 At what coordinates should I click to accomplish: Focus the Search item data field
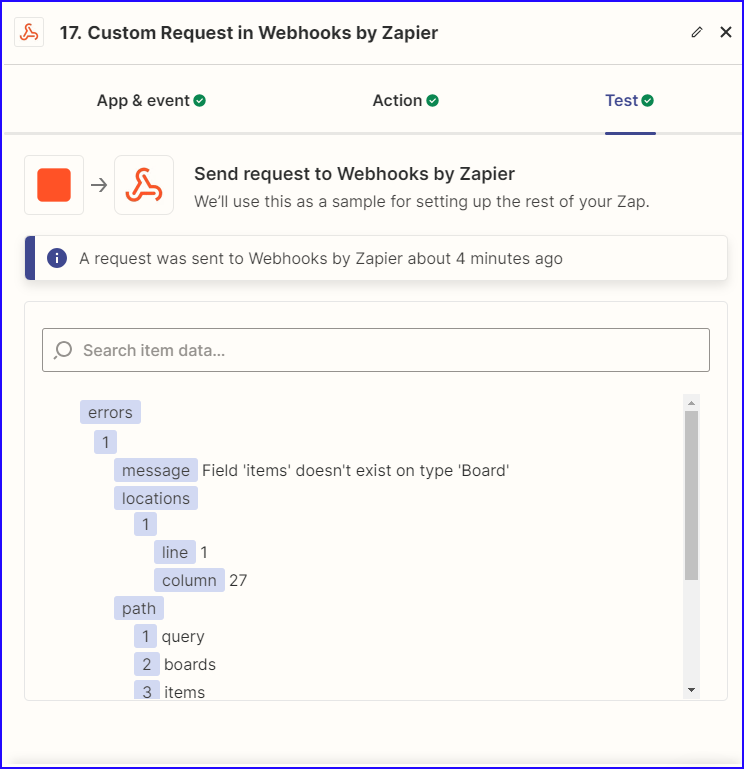coord(376,350)
